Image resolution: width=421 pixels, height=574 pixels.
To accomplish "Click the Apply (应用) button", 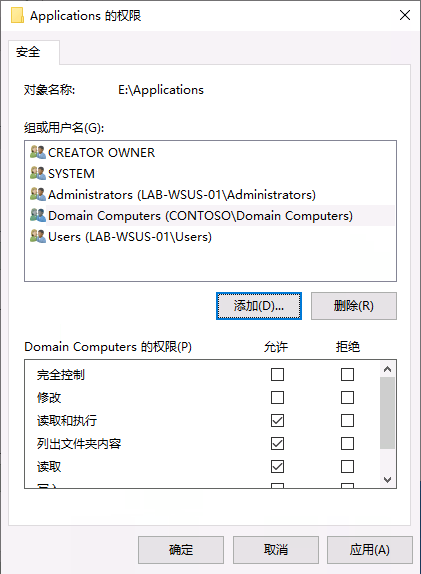I will (x=370, y=550).
